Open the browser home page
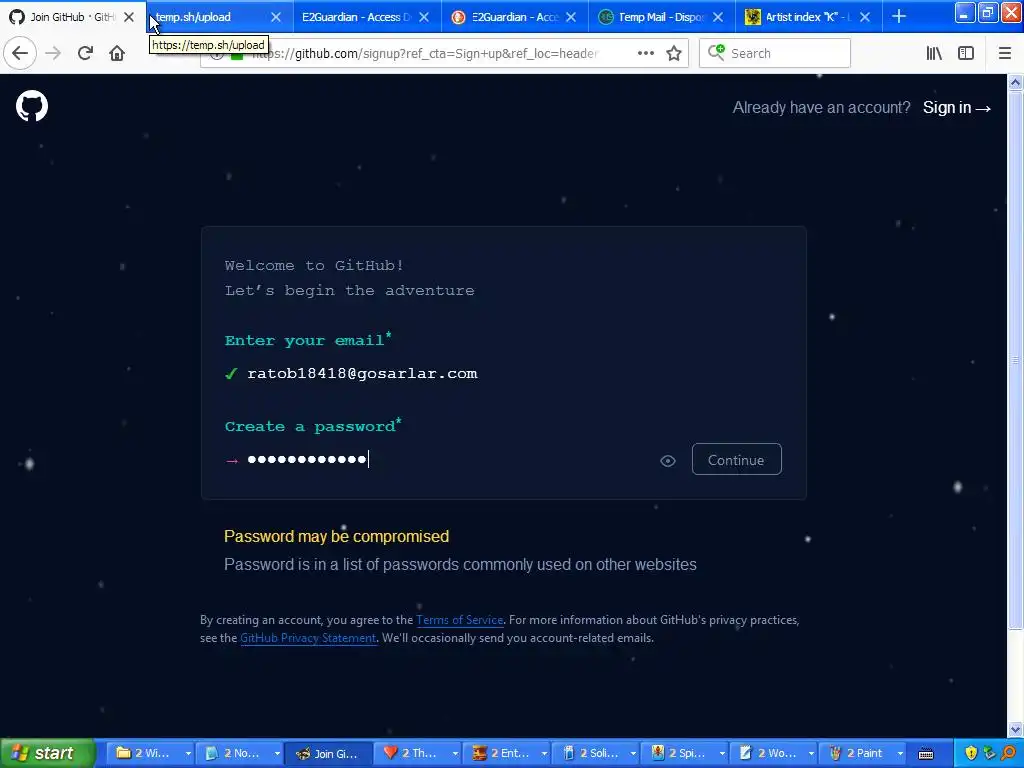The image size is (1024, 768). (117, 53)
